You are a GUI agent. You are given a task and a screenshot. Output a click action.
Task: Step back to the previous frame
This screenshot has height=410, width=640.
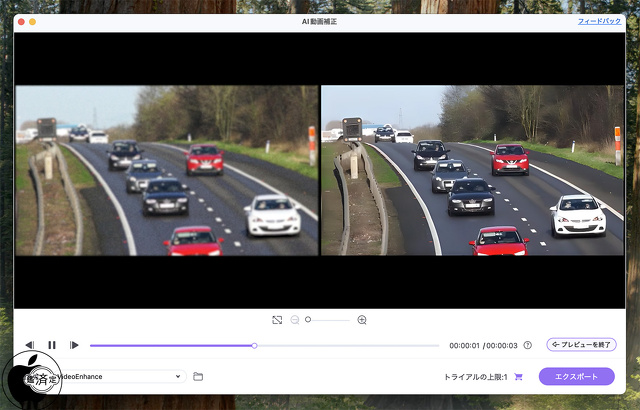coord(30,345)
